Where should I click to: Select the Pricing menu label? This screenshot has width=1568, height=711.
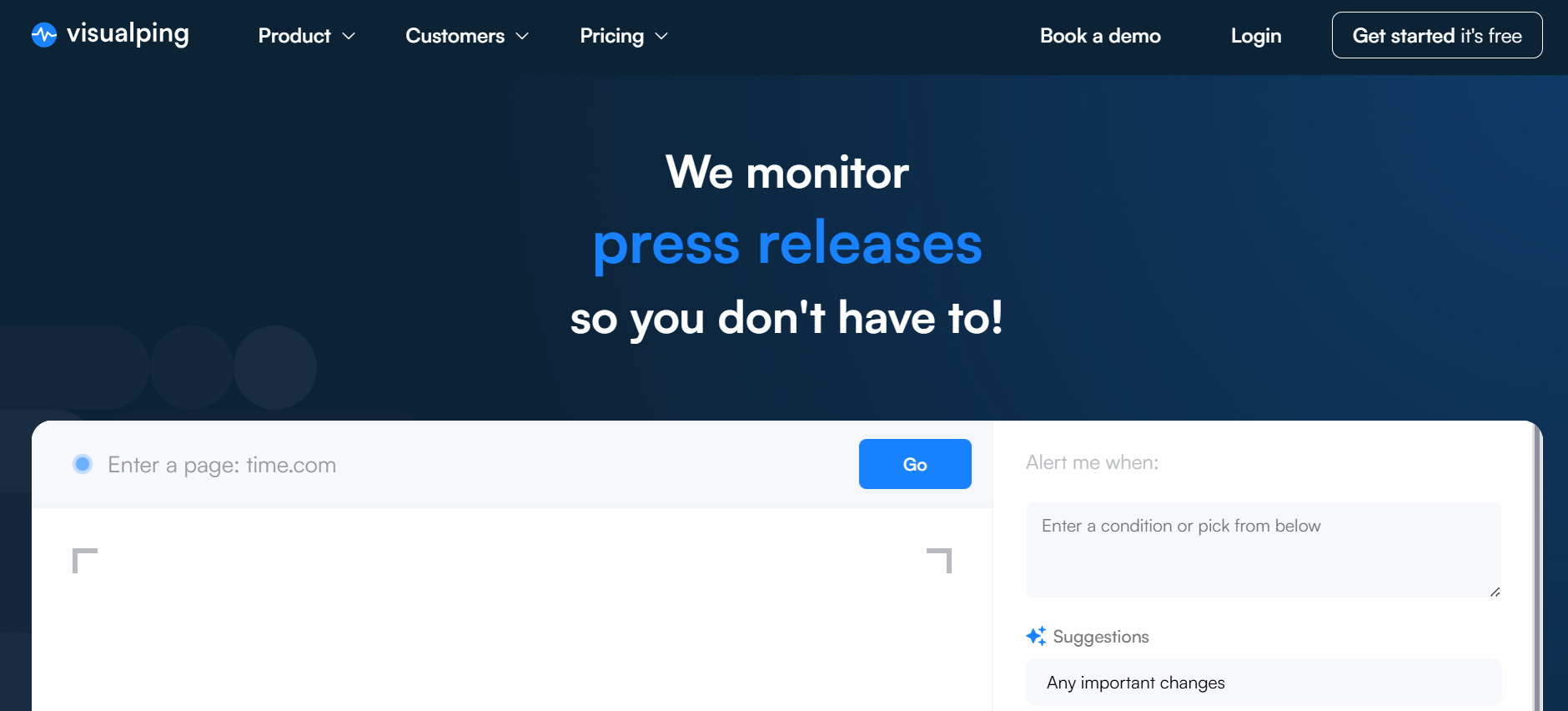click(x=611, y=36)
